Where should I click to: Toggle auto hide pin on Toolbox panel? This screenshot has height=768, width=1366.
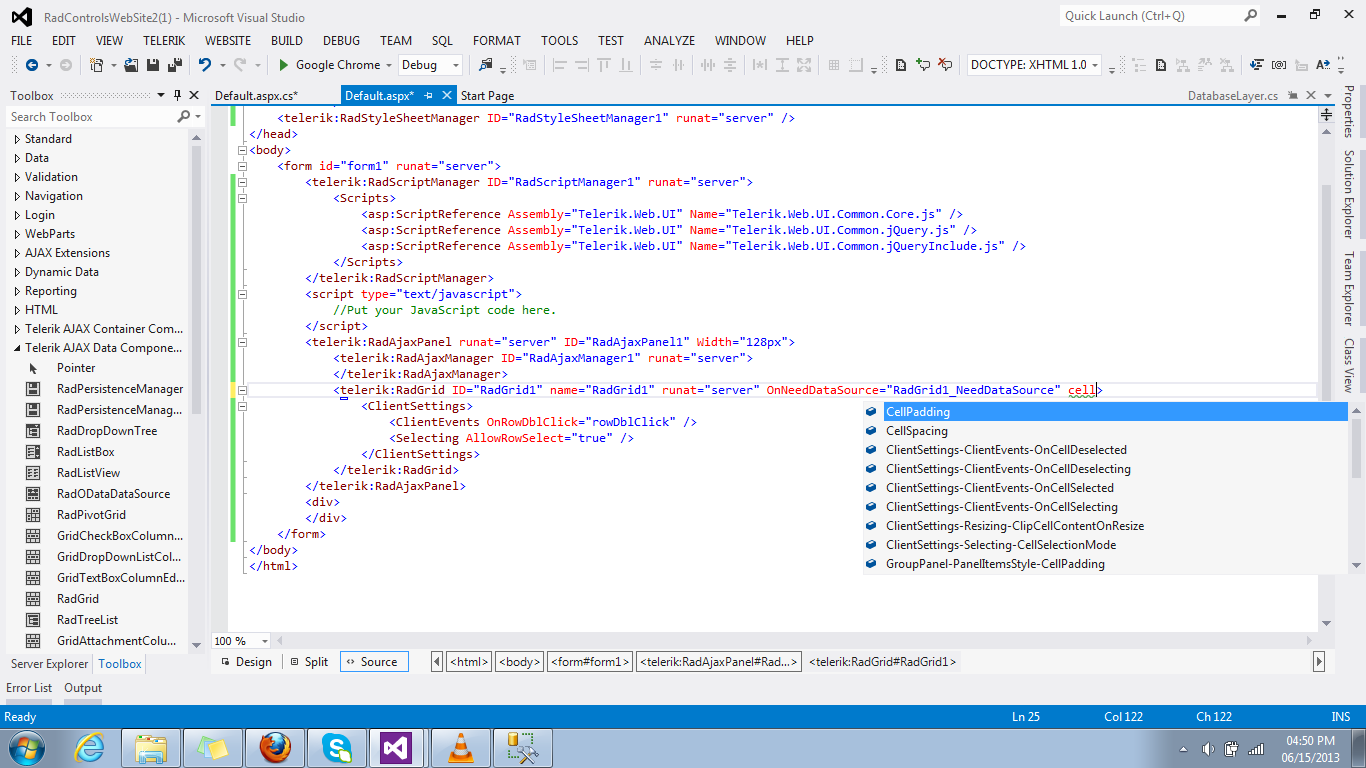[177, 96]
